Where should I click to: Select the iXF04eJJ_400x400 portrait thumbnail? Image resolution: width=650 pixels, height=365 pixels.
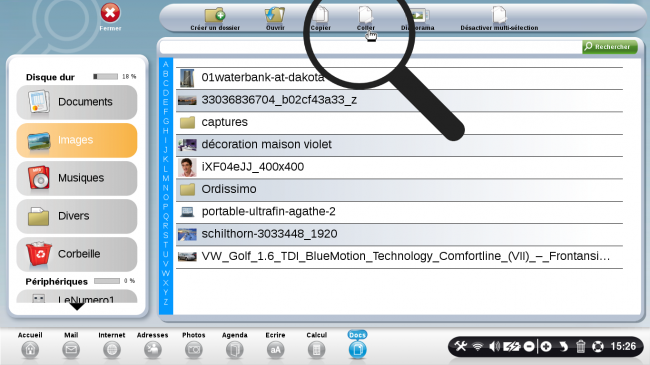187,167
